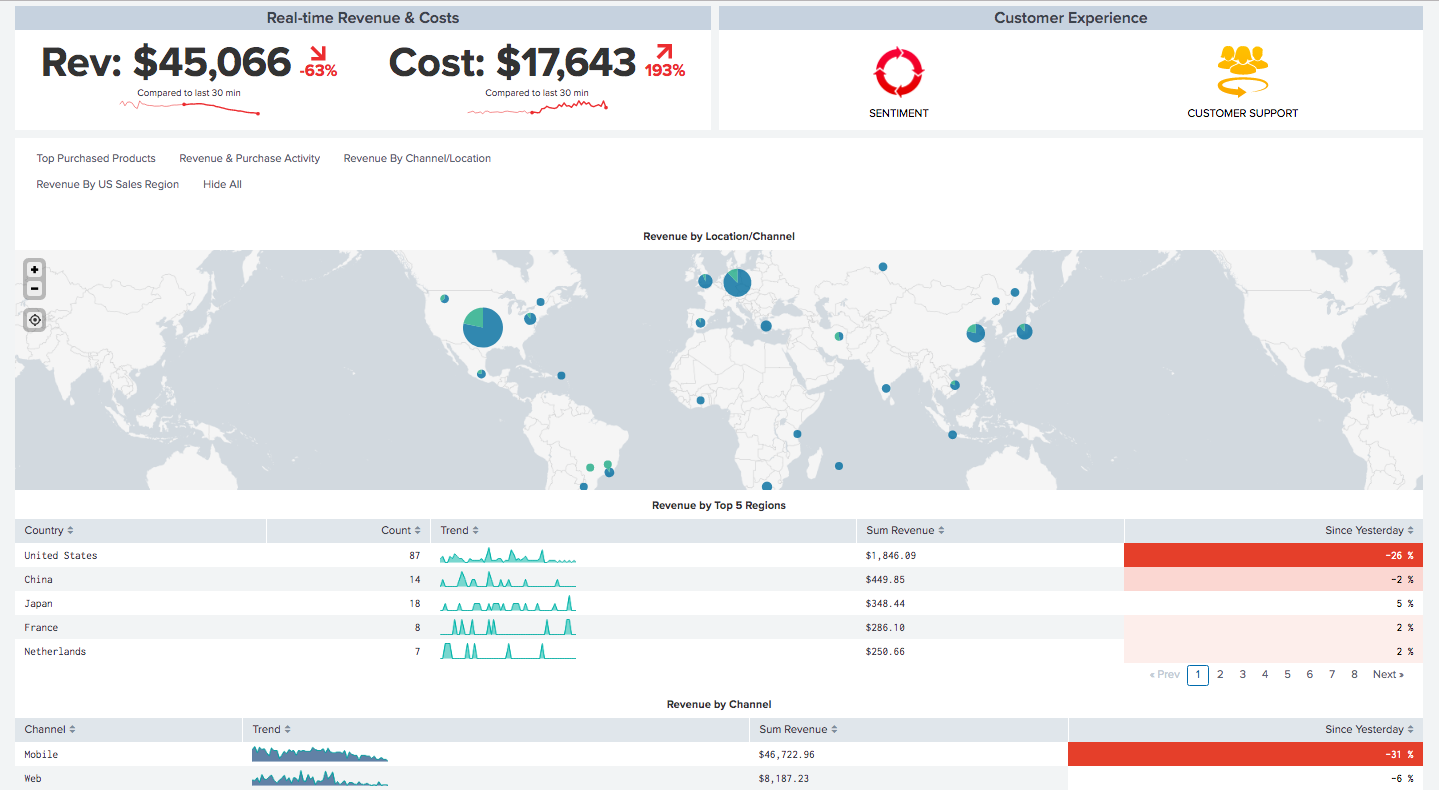The height and width of the screenshot is (790, 1439).
Task: Click the $46,722.96 Mobile revenue value
Action: (x=787, y=754)
